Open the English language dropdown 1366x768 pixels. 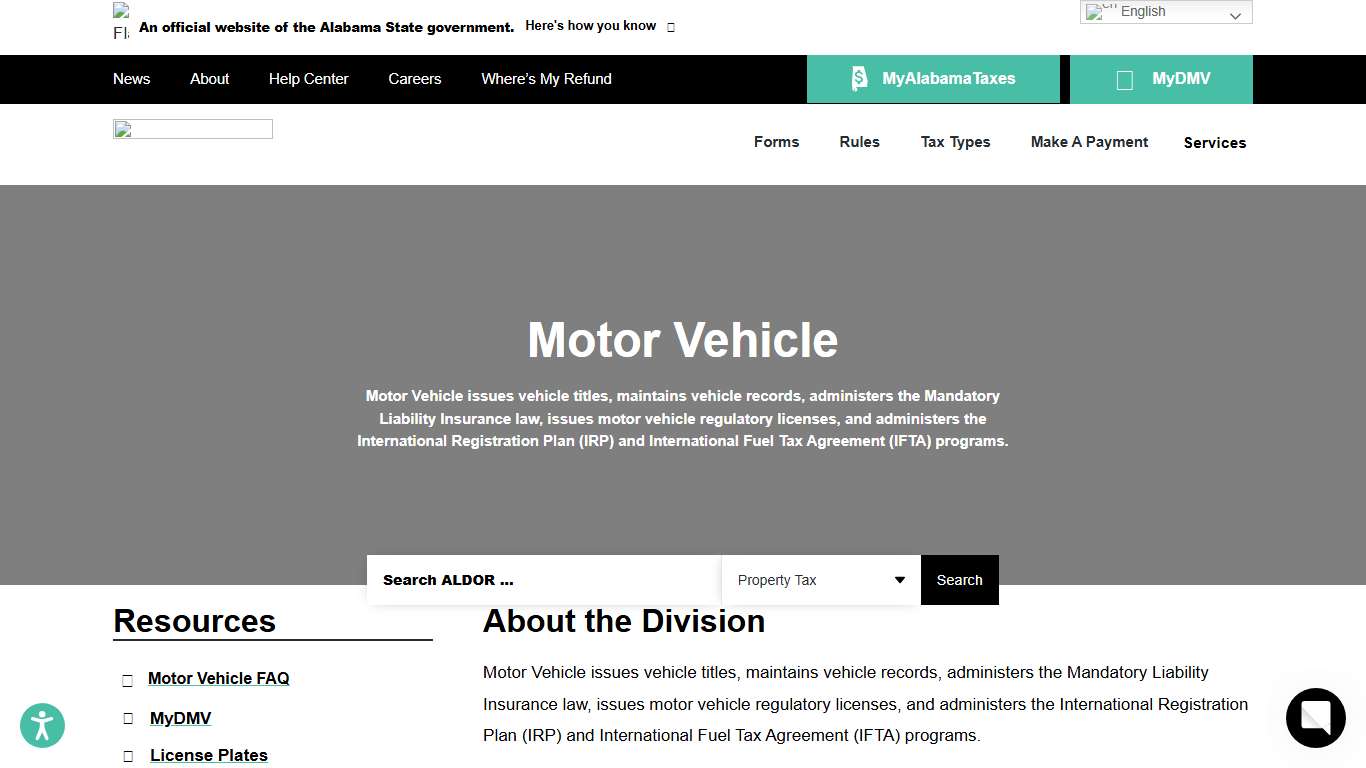(1165, 12)
